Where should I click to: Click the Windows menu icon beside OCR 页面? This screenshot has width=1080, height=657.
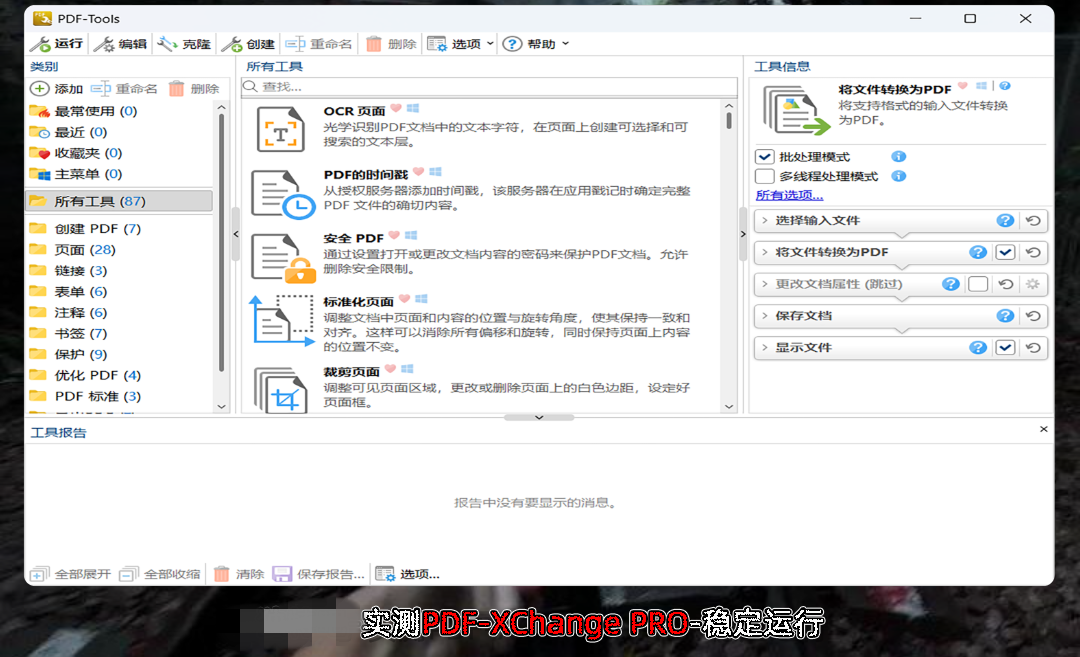pos(413,108)
